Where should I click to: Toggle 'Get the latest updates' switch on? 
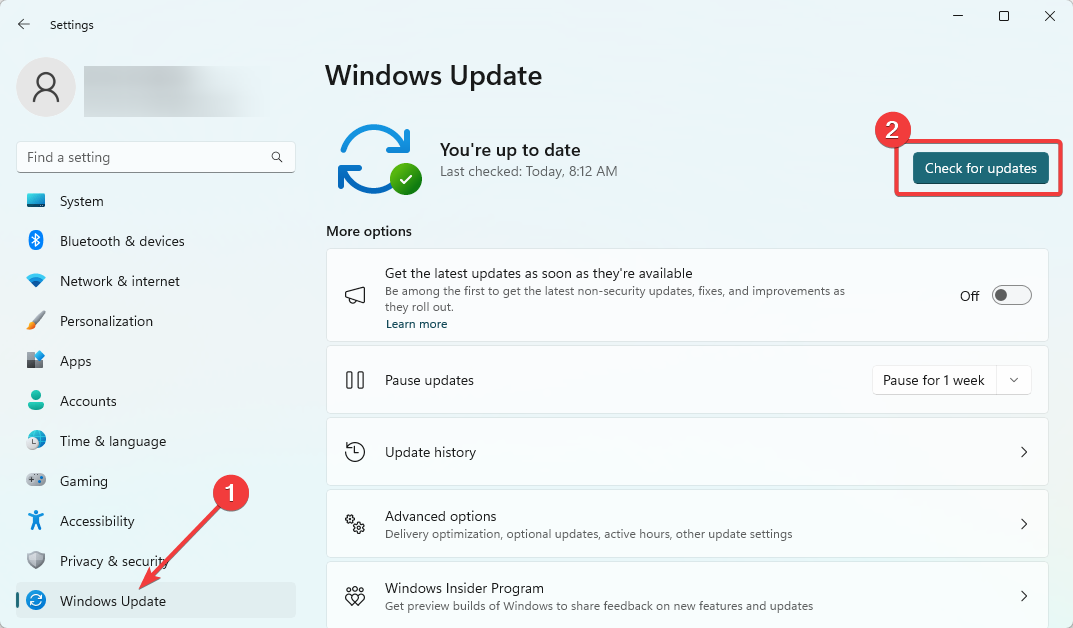(1011, 296)
